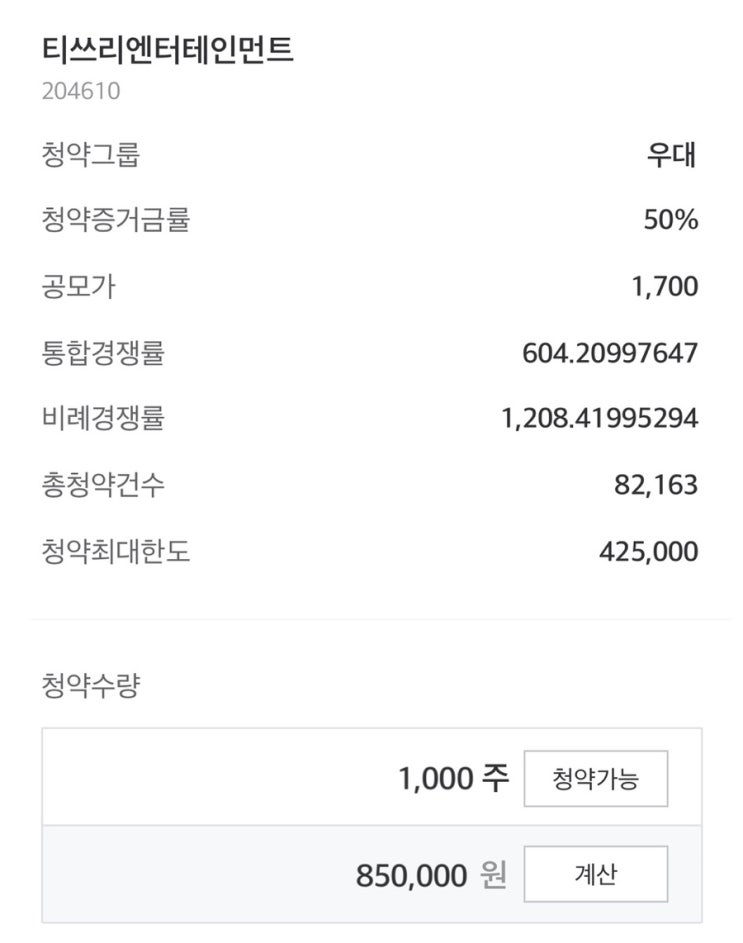Click the 공모가 label
Viewport: 743px width, 943px height.
coord(79,287)
